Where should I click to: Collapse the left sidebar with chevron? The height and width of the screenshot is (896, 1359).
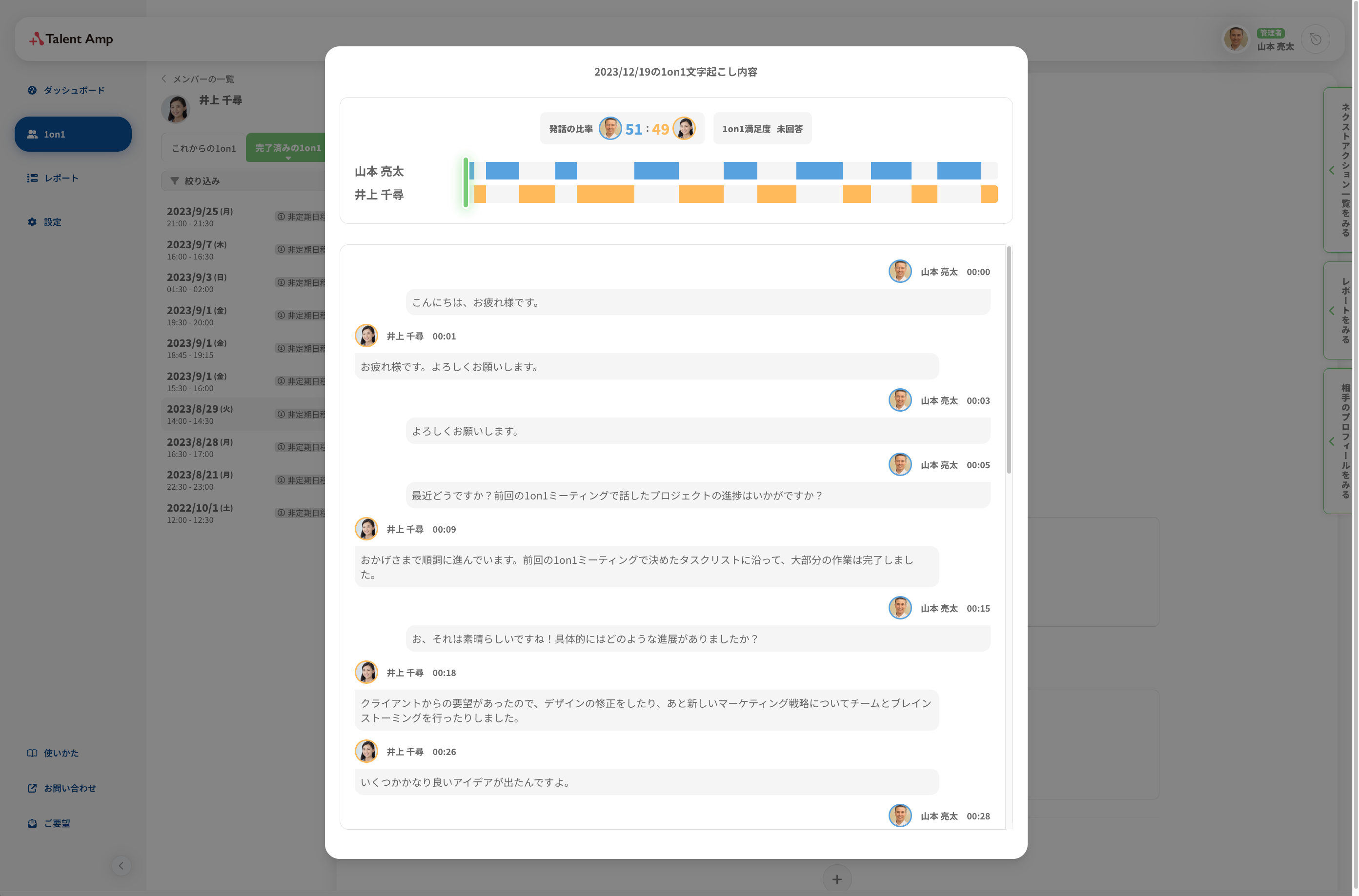121,866
